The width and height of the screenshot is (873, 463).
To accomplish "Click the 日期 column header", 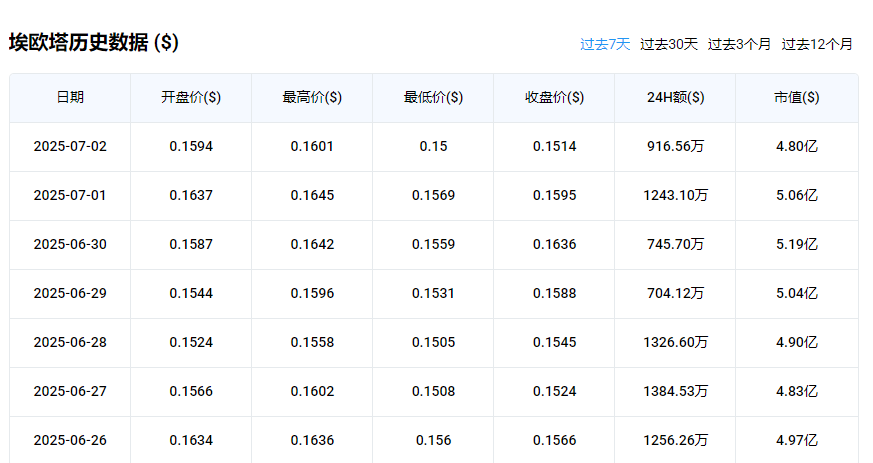I will pos(70,97).
